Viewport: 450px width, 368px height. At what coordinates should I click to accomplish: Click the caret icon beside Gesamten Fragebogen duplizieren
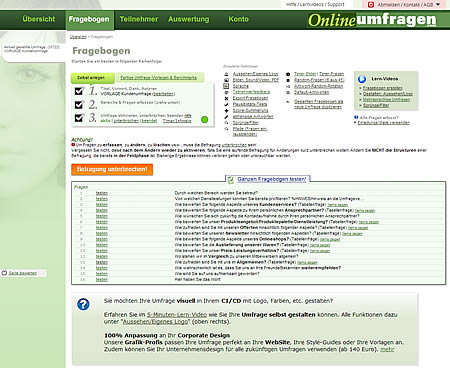pyautogui.click(x=288, y=102)
